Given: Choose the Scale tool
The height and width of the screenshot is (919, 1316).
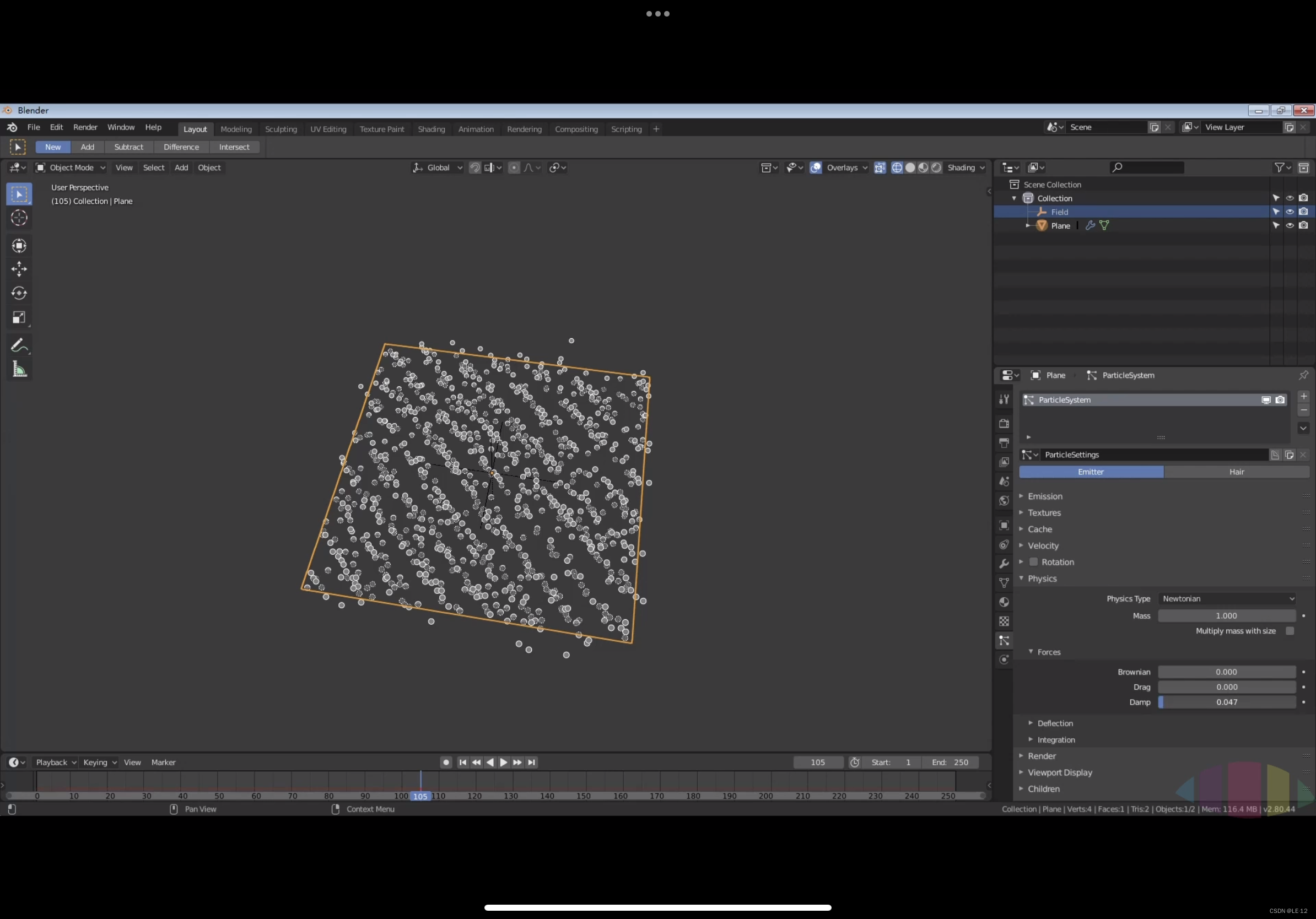Looking at the screenshot, I should [19, 318].
